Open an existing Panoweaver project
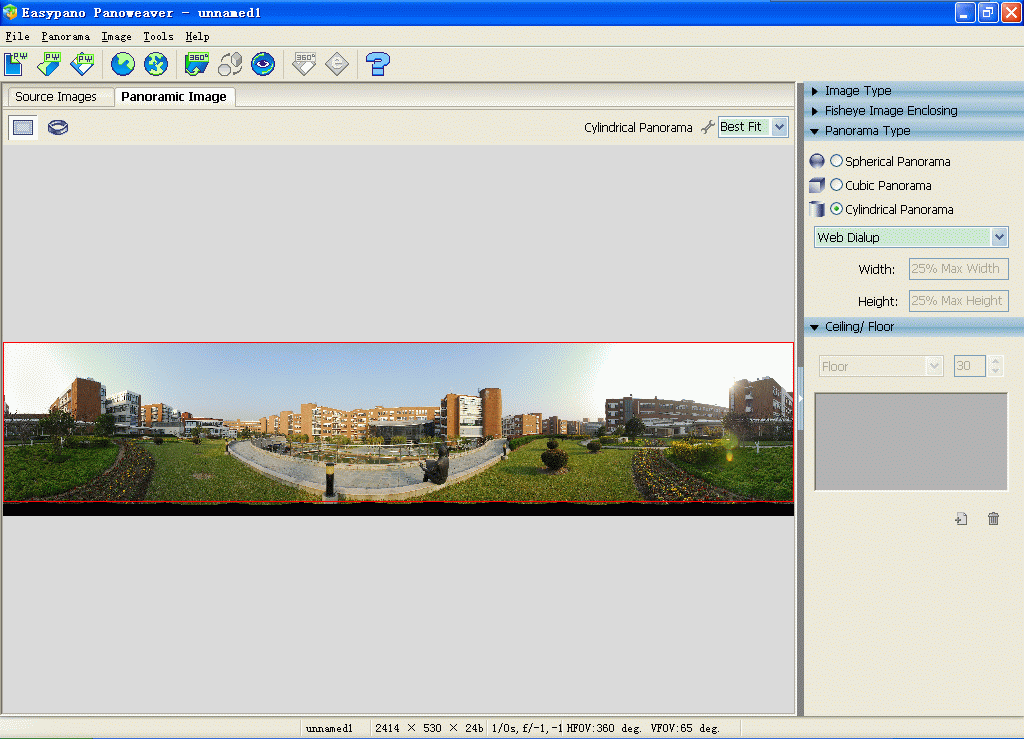1024x739 pixels. pyautogui.click(x=48, y=63)
